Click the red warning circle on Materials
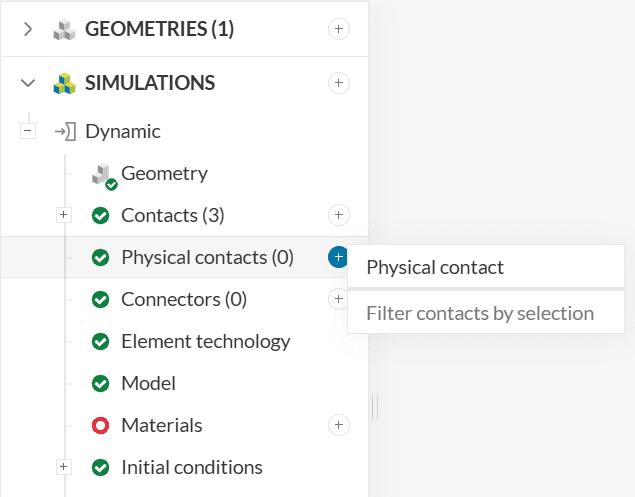 (100, 426)
